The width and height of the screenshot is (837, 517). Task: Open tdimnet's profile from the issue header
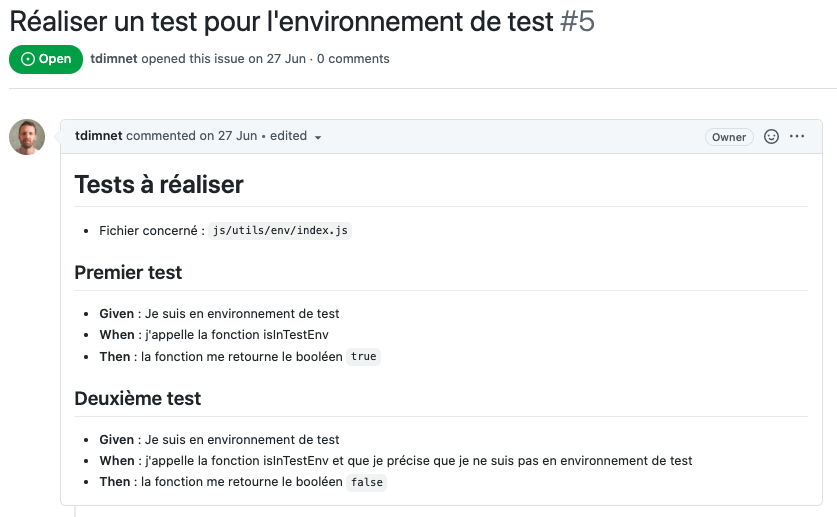coord(113,59)
